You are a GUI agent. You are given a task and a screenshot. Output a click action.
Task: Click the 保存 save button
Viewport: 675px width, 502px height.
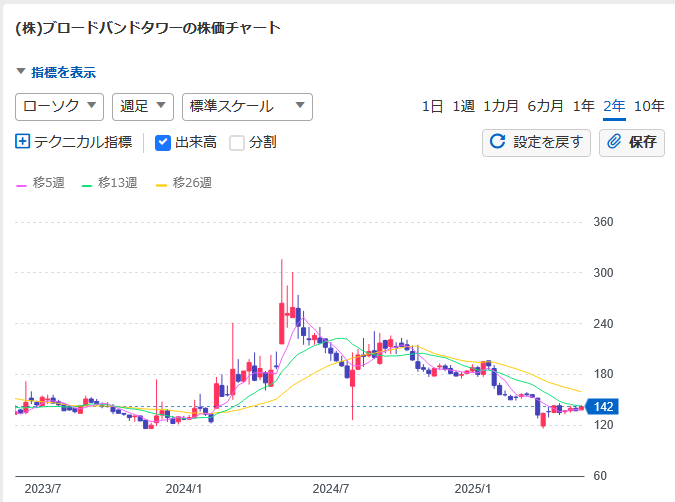(632, 143)
